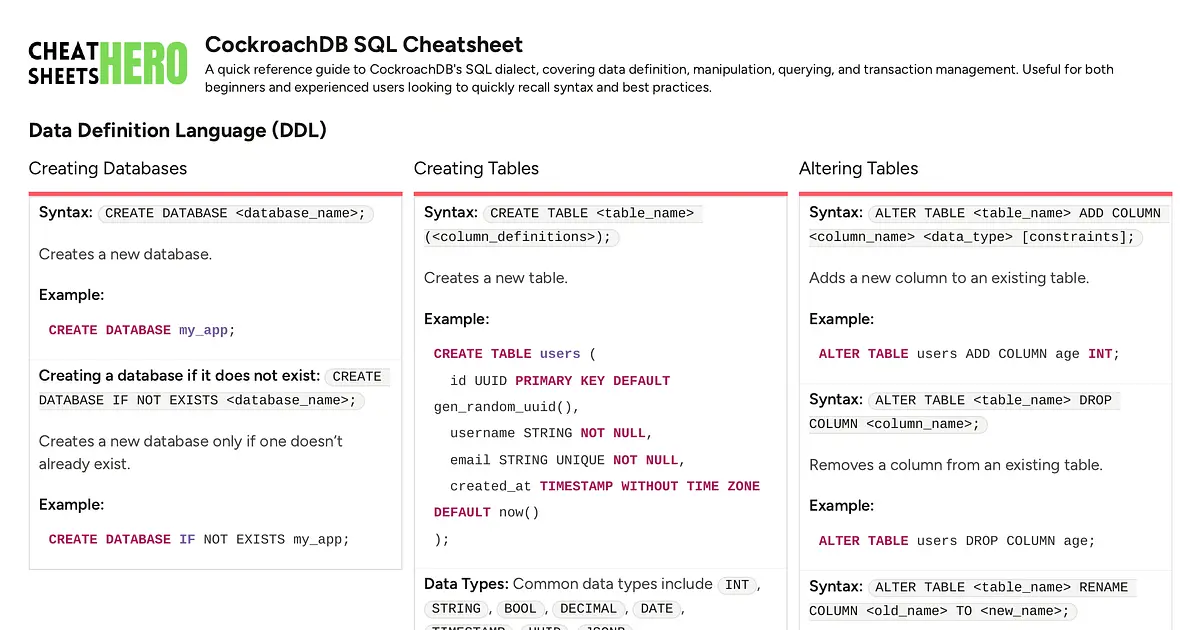The height and width of the screenshot is (630, 1200).
Task: Open the Data Definition Language (DDL) heading
Action: coord(177,130)
